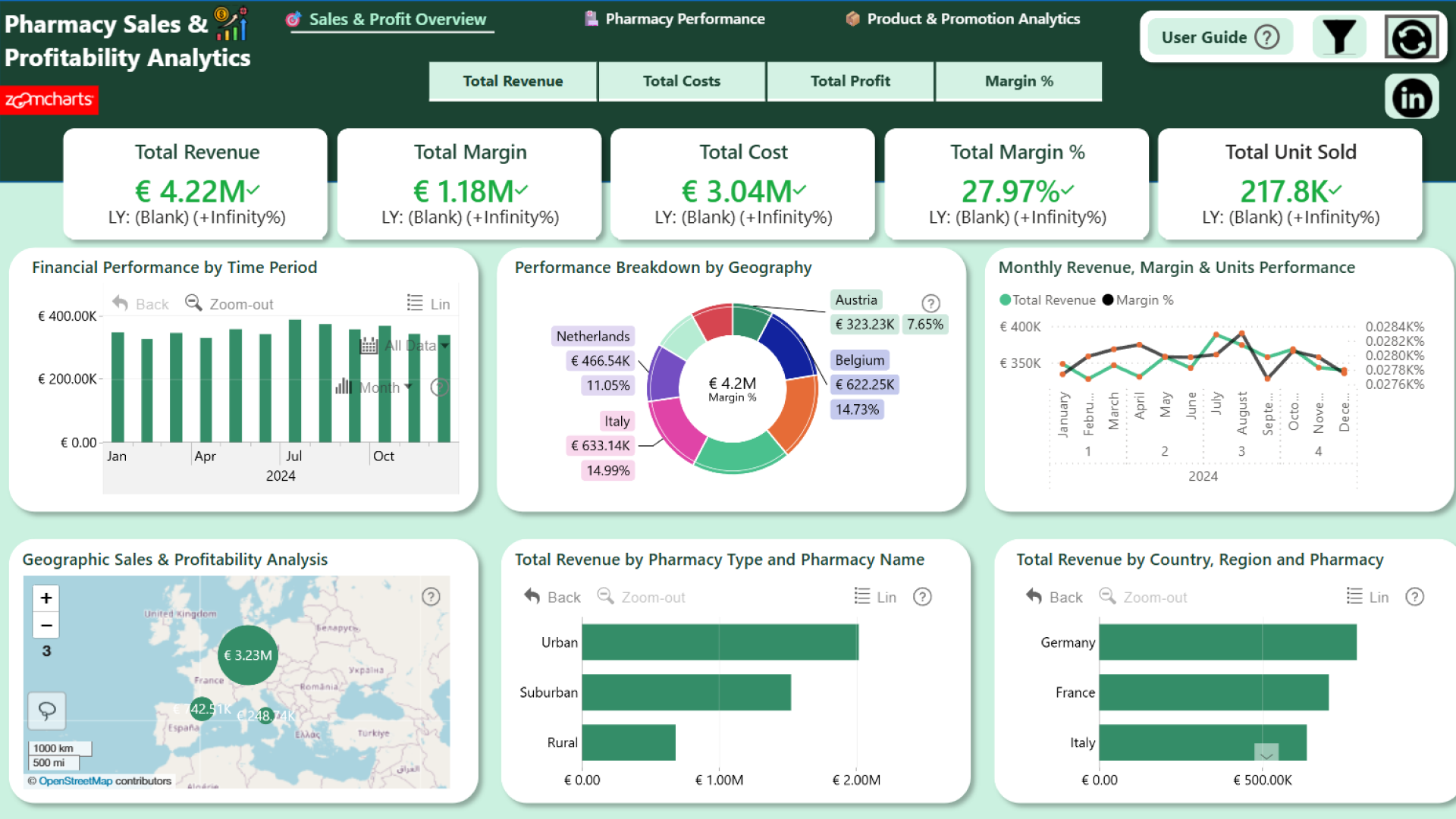
Task: Click help icon on the map panel
Action: 431,597
